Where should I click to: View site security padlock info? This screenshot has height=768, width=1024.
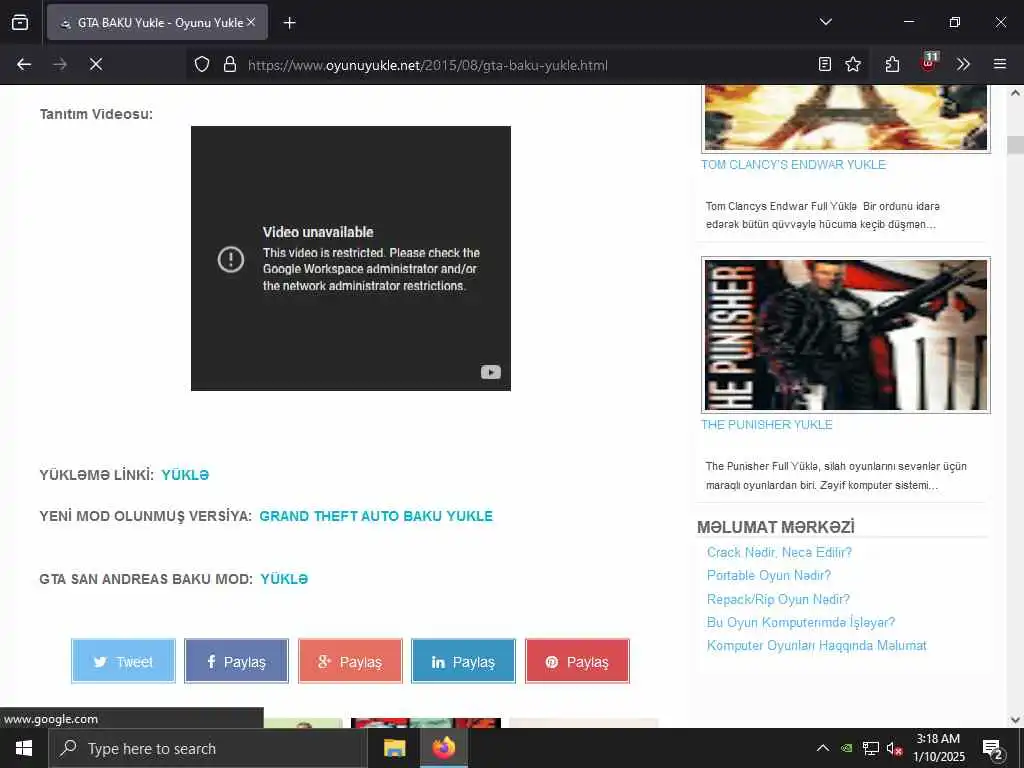click(230, 64)
